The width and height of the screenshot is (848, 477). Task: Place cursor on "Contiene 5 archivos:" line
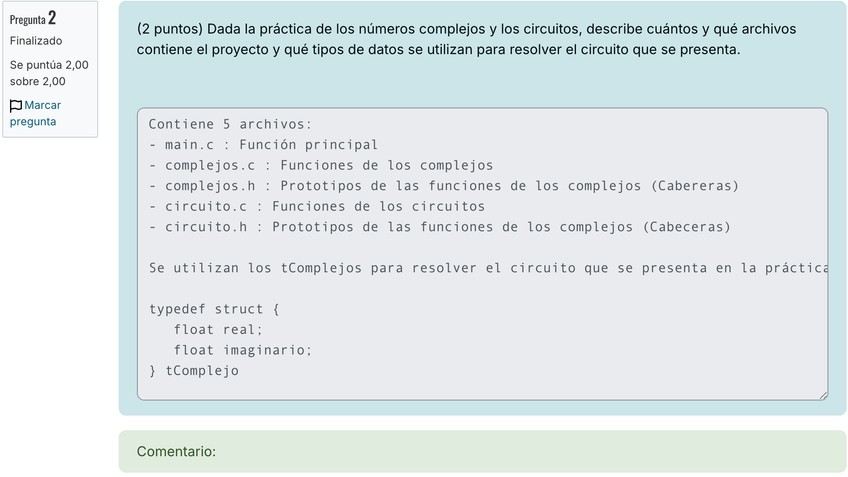point(230,124)
